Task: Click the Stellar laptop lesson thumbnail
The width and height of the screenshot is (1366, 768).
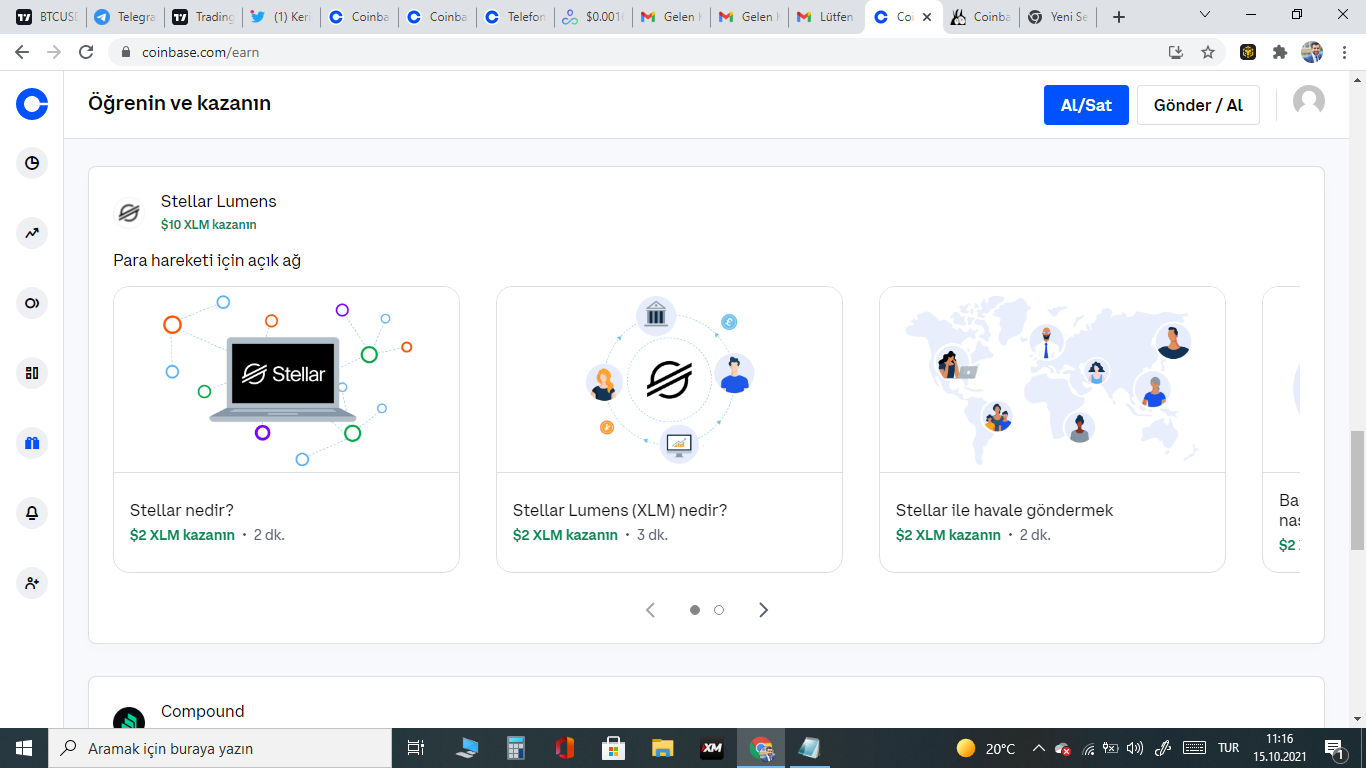Action: pos(286,380)
